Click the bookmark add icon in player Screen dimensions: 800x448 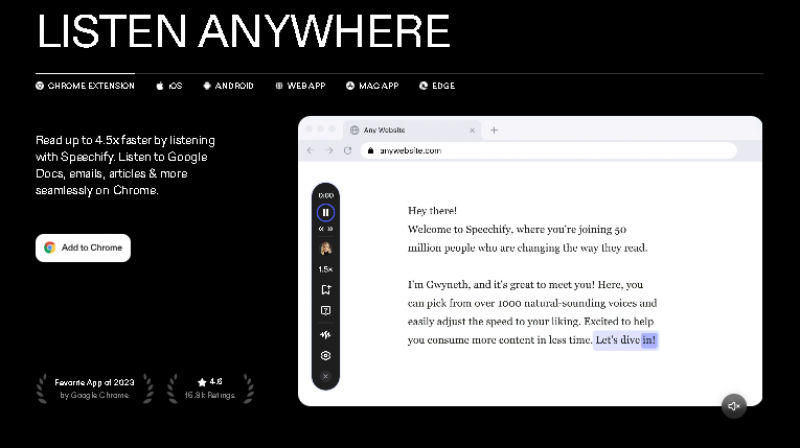pos(325,290)
